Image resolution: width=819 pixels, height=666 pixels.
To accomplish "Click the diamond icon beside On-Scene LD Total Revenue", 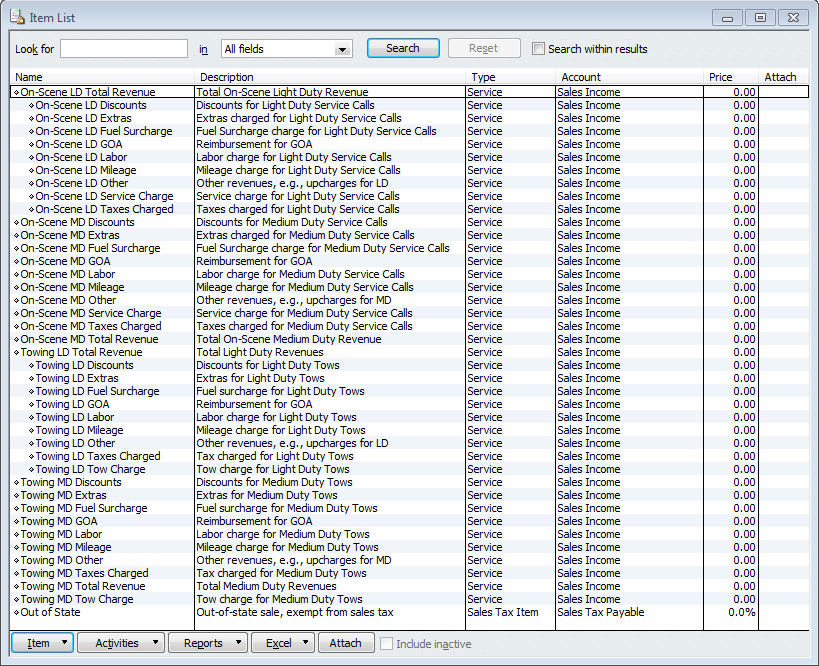I will pos(16,93).
